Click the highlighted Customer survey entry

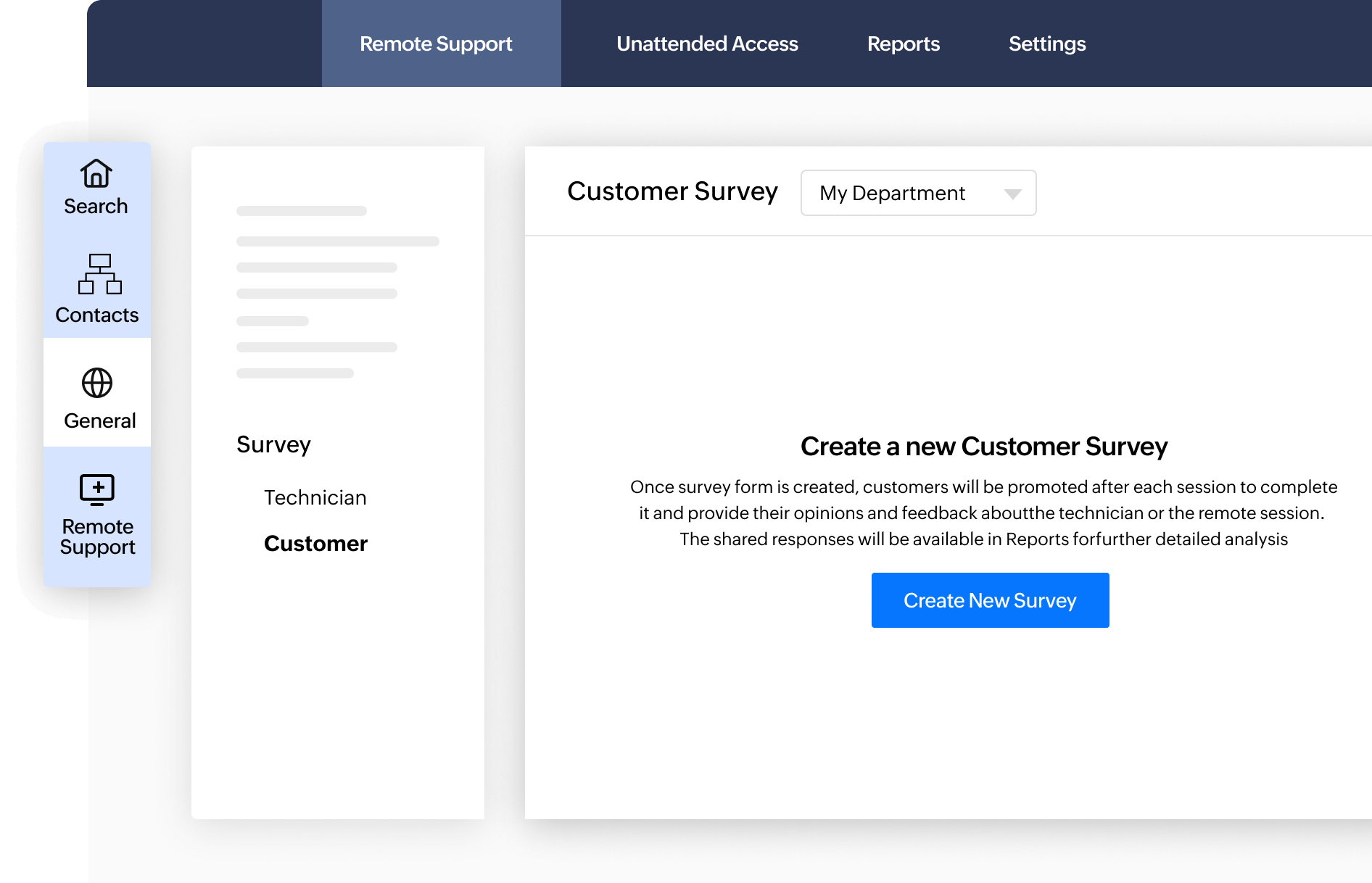pyautogui.click(x=315, y=544)
